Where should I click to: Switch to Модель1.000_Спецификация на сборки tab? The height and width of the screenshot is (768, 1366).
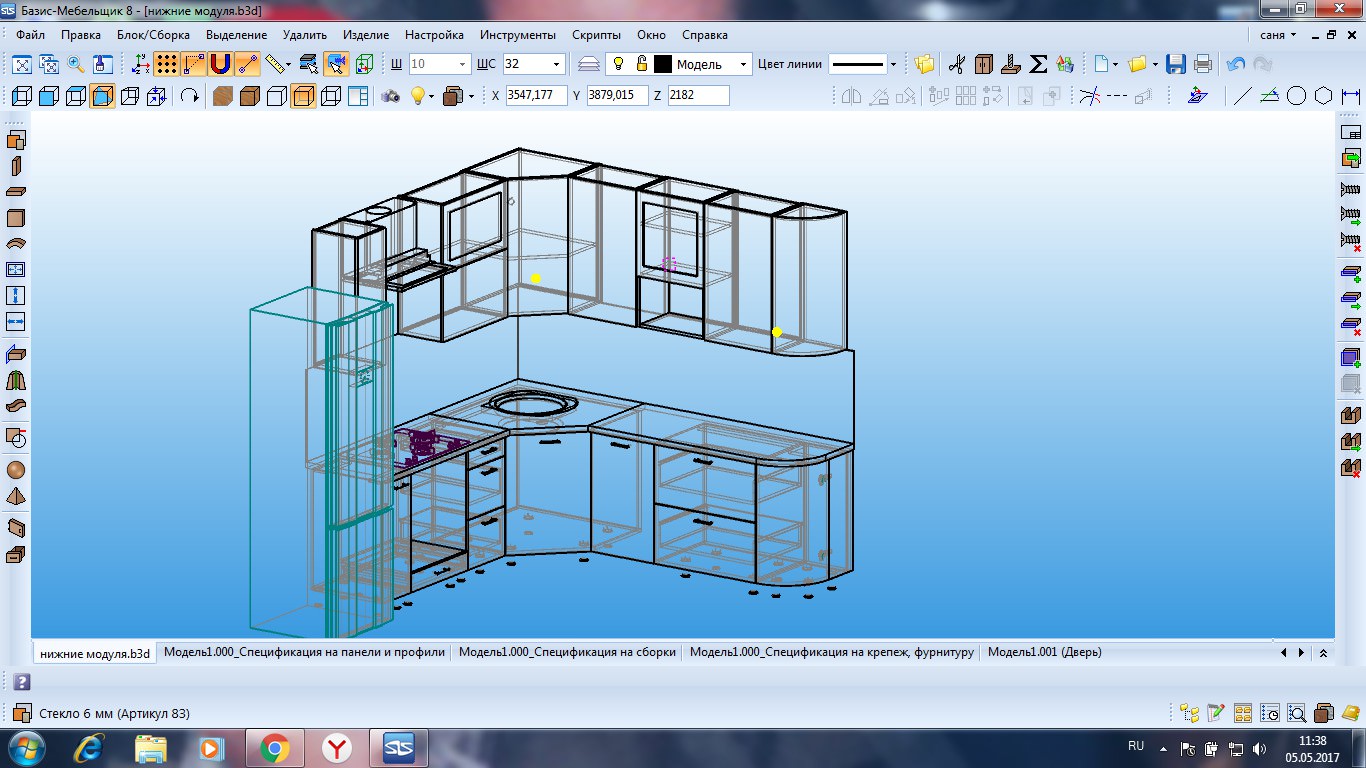pyautogui.click(x=567, y=652)
